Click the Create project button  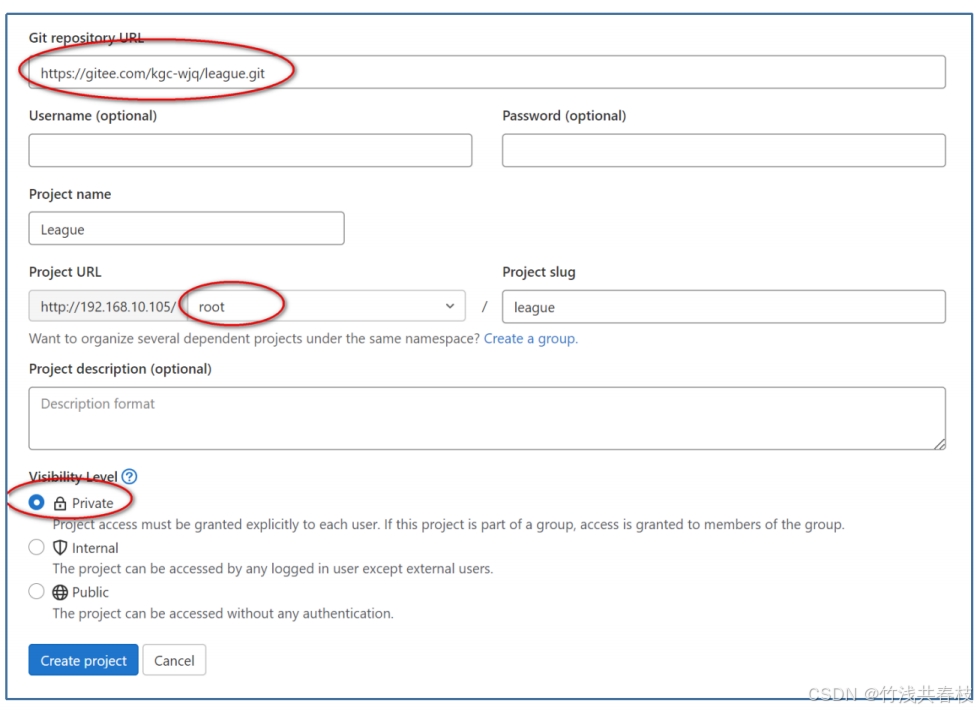pos(83,660)
